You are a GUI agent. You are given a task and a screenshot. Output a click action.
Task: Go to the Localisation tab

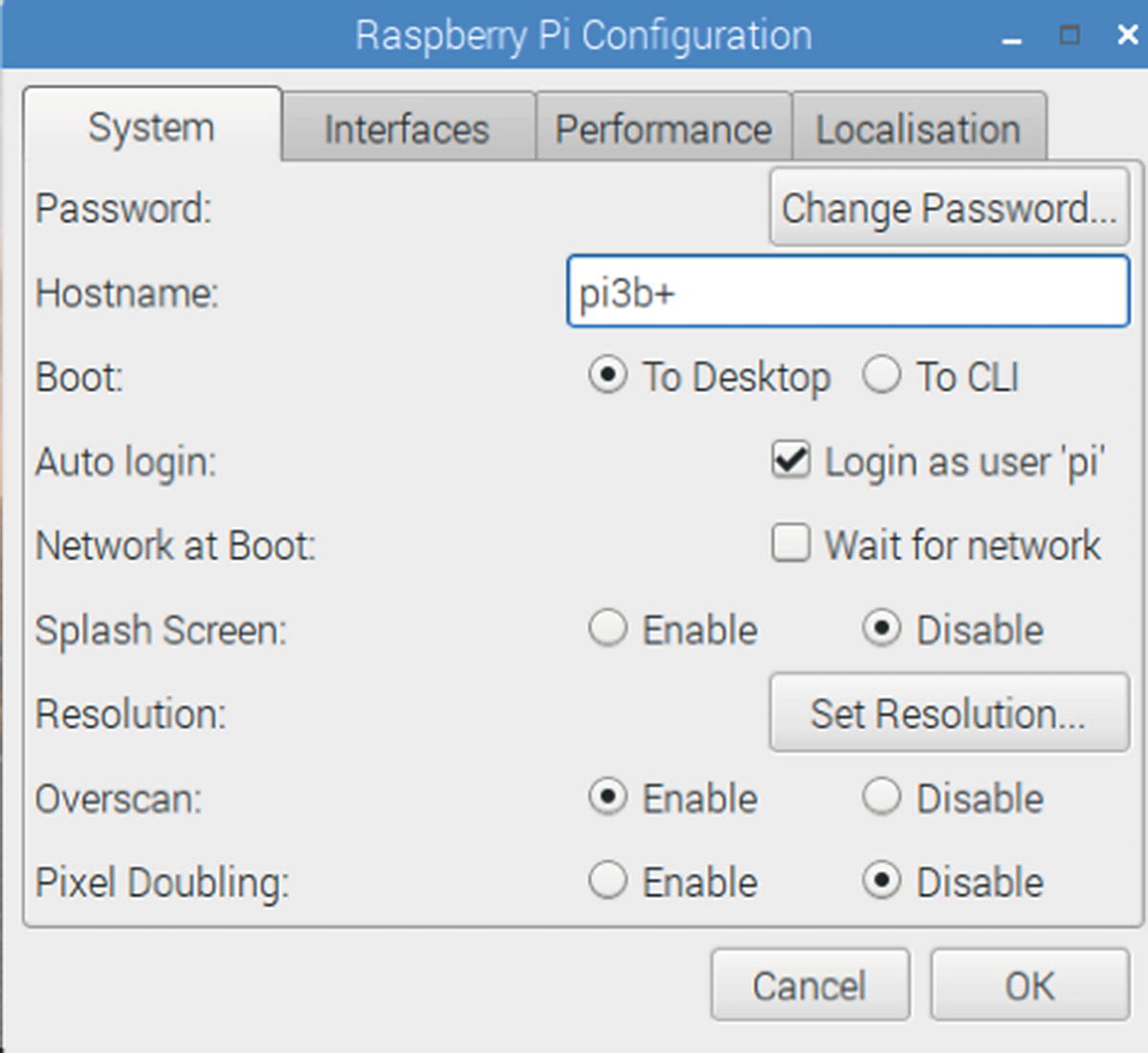(918, 129)
